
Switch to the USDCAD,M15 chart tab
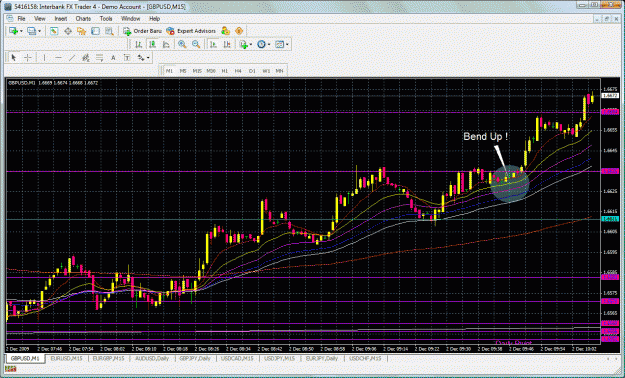pyautogui.click(x=237, y=358)
